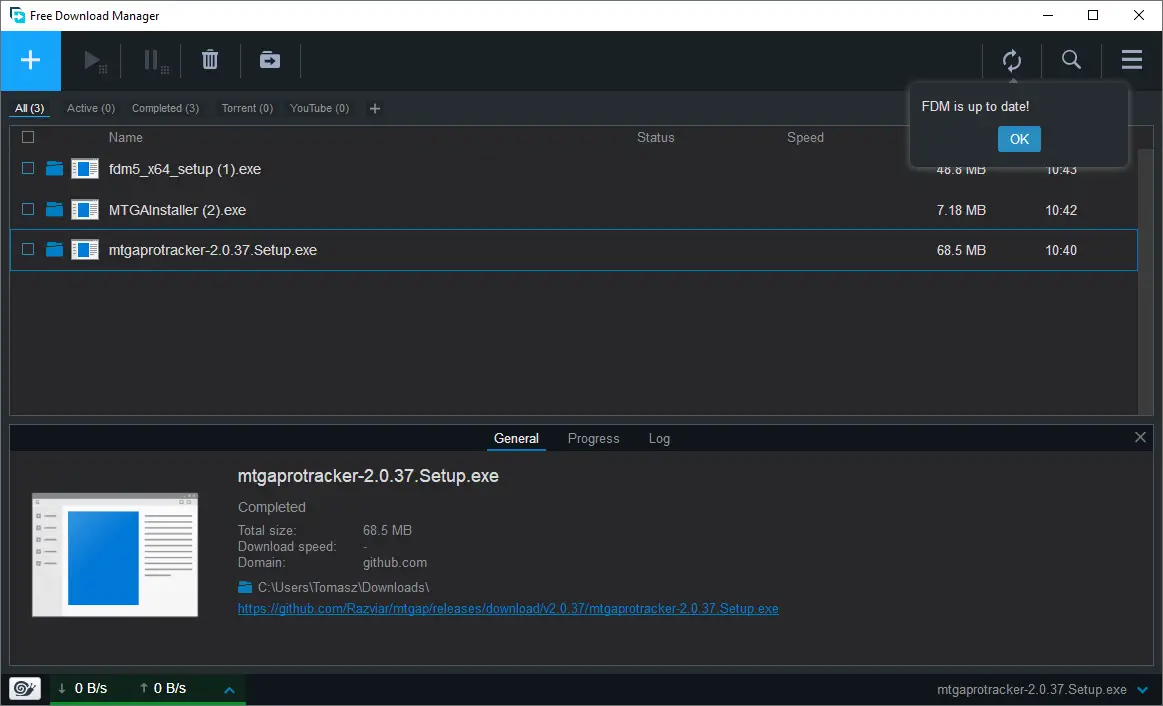Viewport: 1163px width, 706px height.
Task: Click Free Download Manager title bar logo
Action: coord(16,16)
